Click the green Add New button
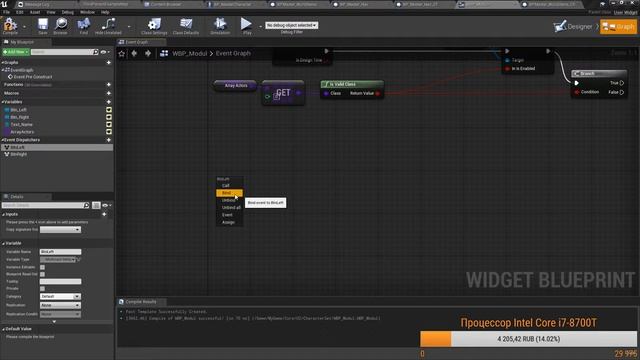 [x=16, y=52]
